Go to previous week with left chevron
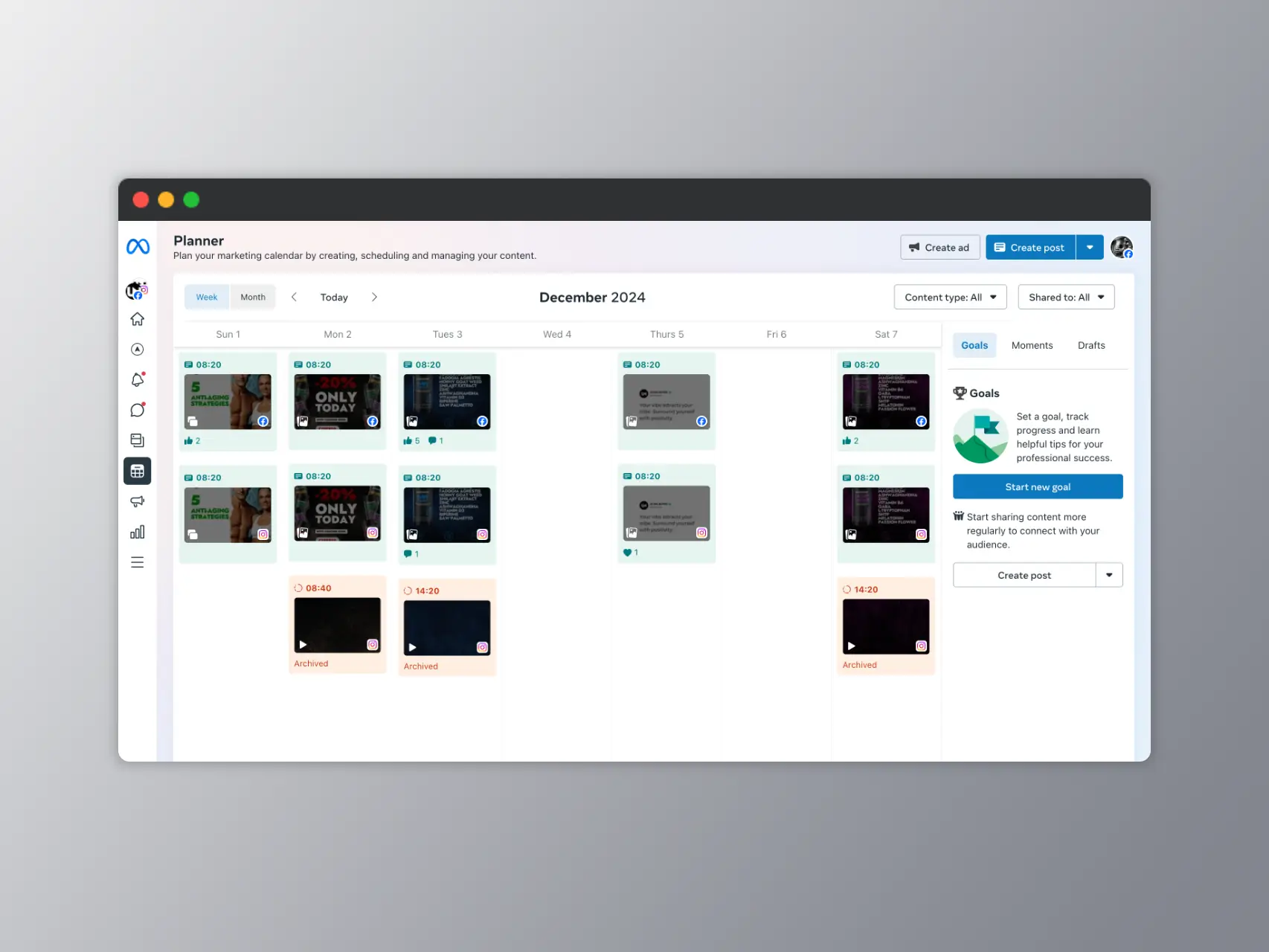 point(294,297)
